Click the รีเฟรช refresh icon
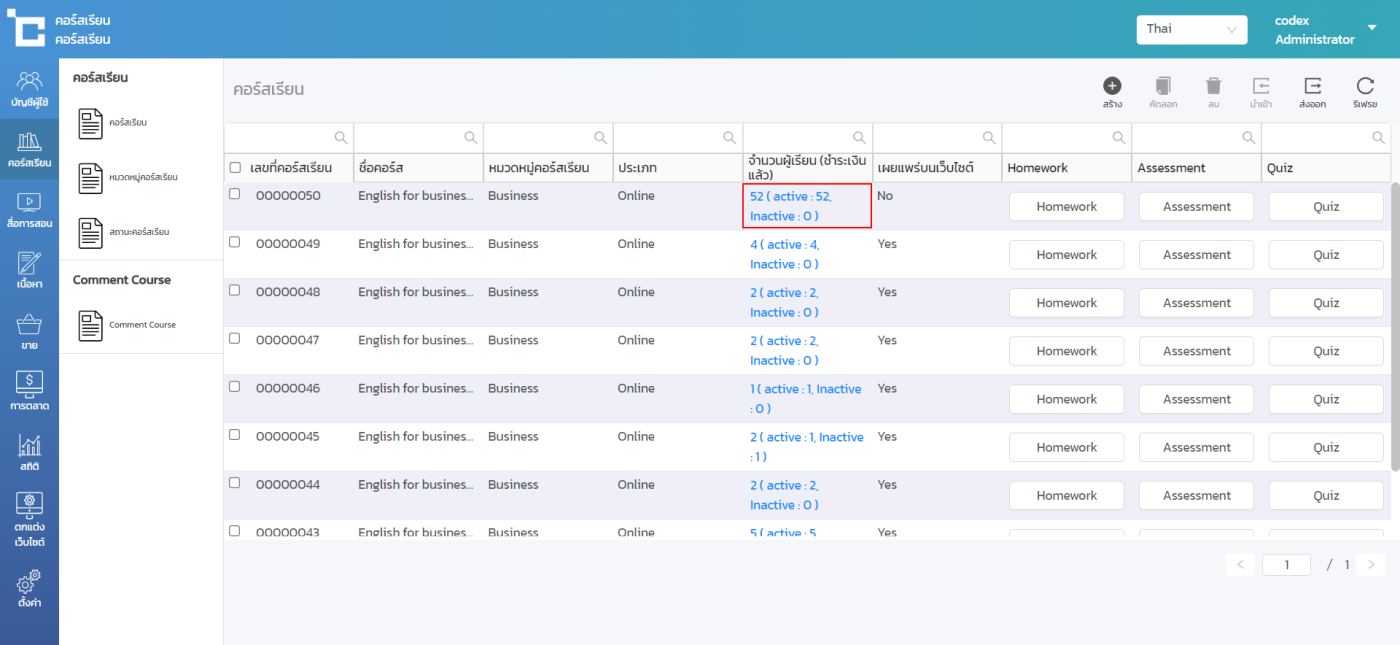Viewport: 1400px width, 645px height. [x=1365, y=87]
